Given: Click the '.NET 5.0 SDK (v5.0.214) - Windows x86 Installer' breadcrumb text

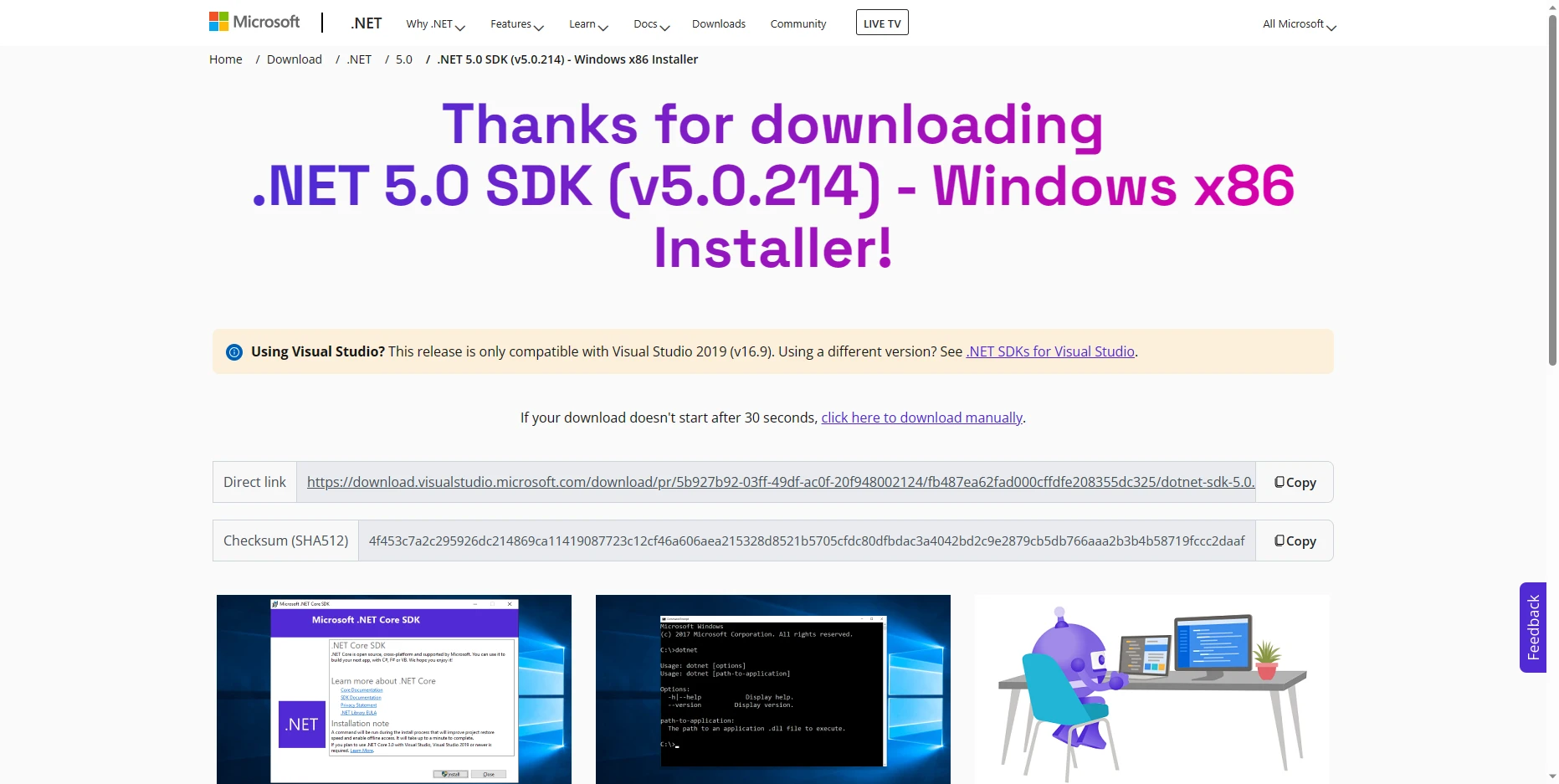Looking at the screenshot, I should [x=567, y=59].
